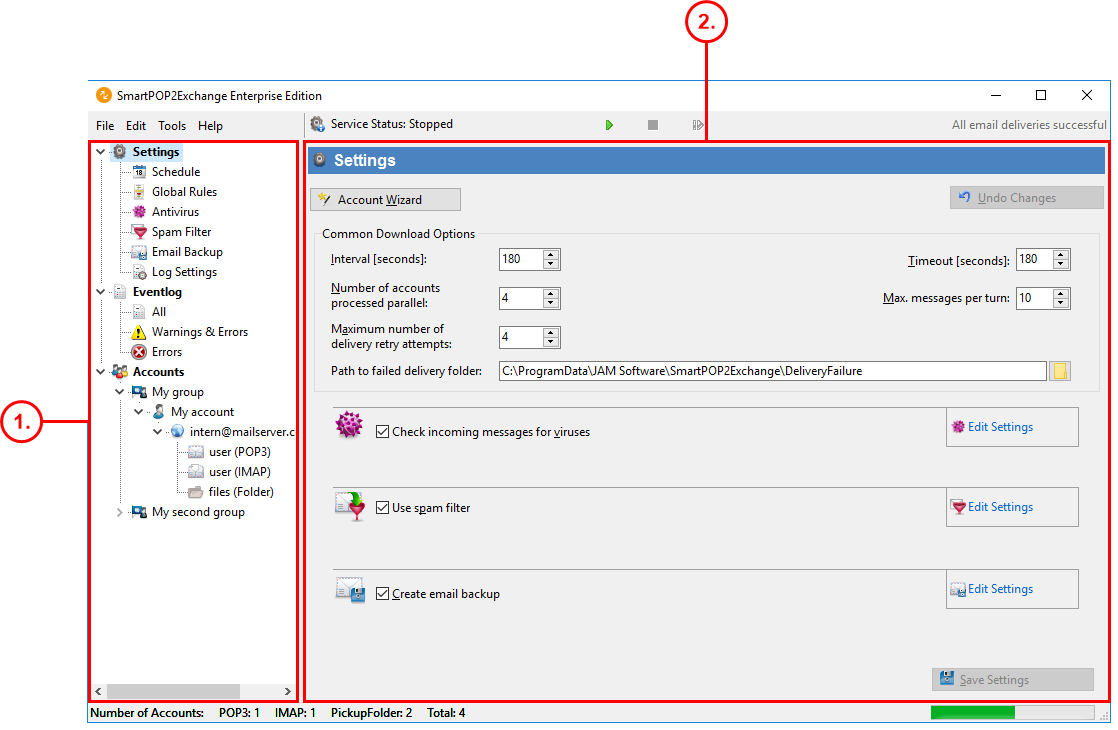Select the Warnings & Errors tree entry text
The width and height of the screenshot is (1118, 730).
(x=200, y=331)
